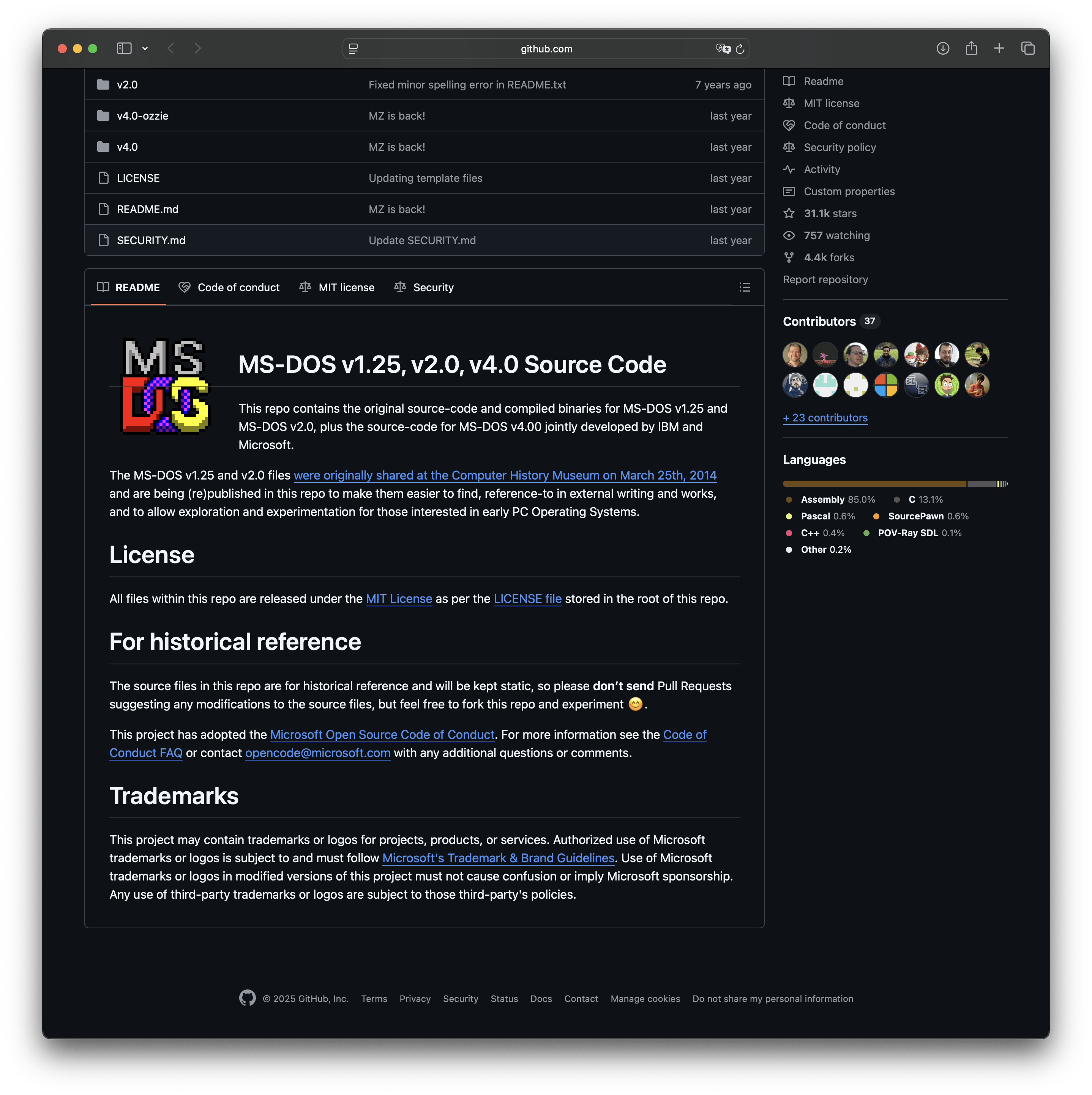Viewport: 1092px width, 1095px height.
Task: Click Report repository
Action: [x=825, y=280]
